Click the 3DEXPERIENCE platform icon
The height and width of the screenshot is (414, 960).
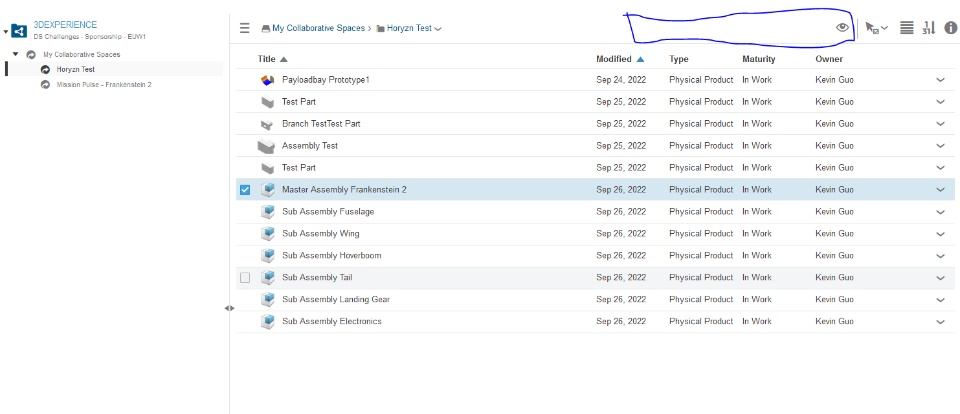click(20, 29)
